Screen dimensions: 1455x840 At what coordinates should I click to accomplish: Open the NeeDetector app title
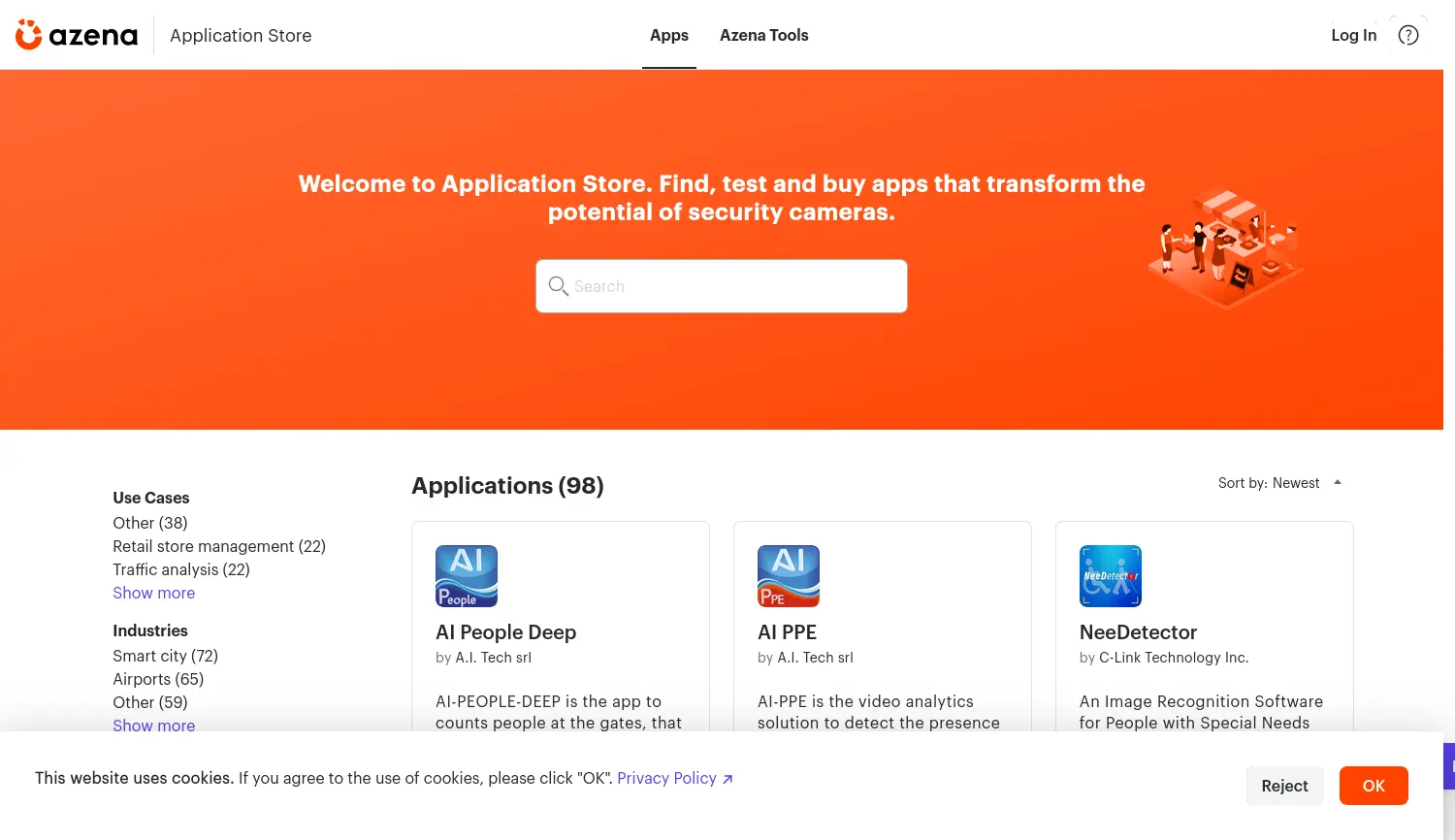tap(1138, 632)
